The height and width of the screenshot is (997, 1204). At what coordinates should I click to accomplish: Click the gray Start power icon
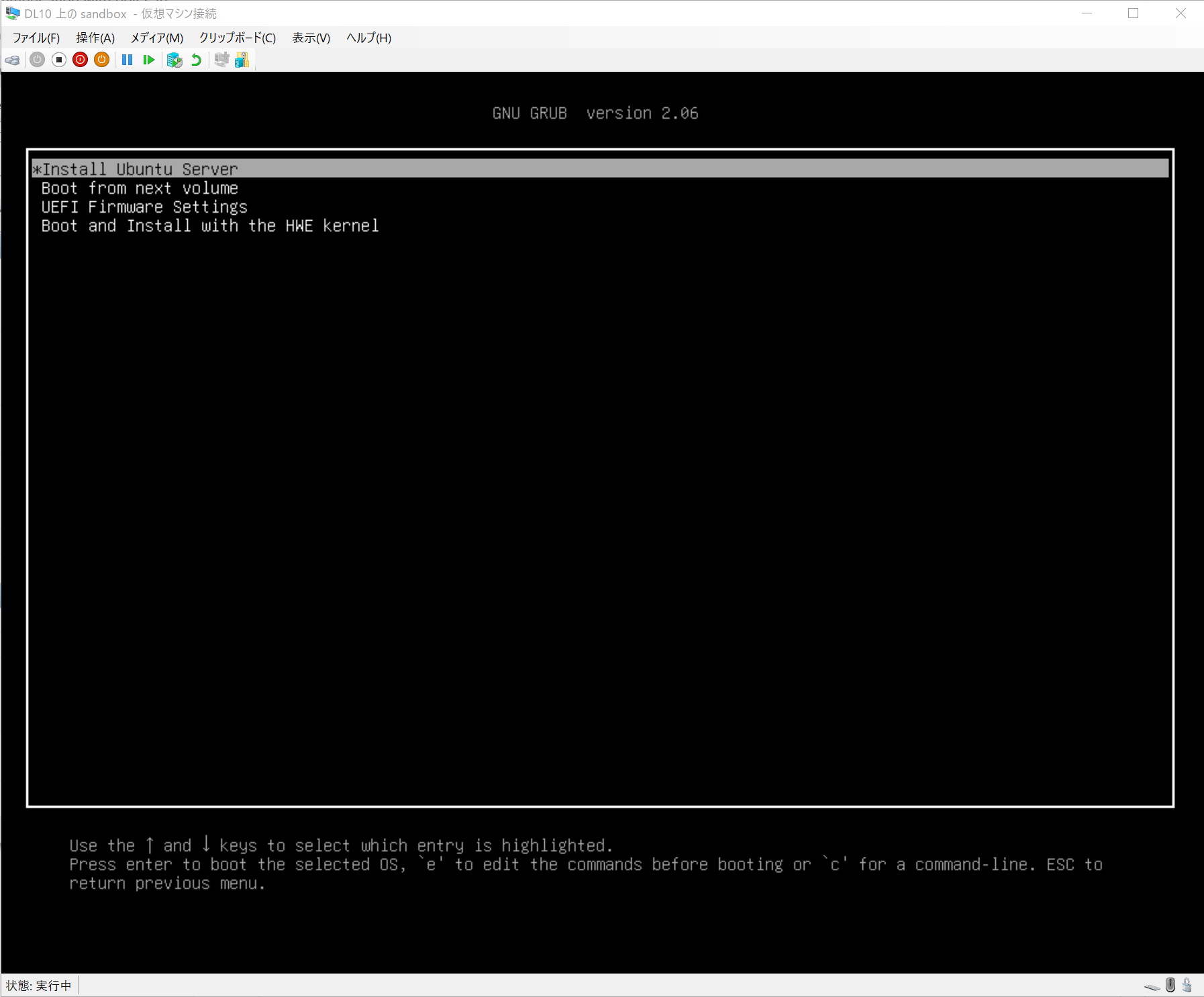(x=38, y=60)
